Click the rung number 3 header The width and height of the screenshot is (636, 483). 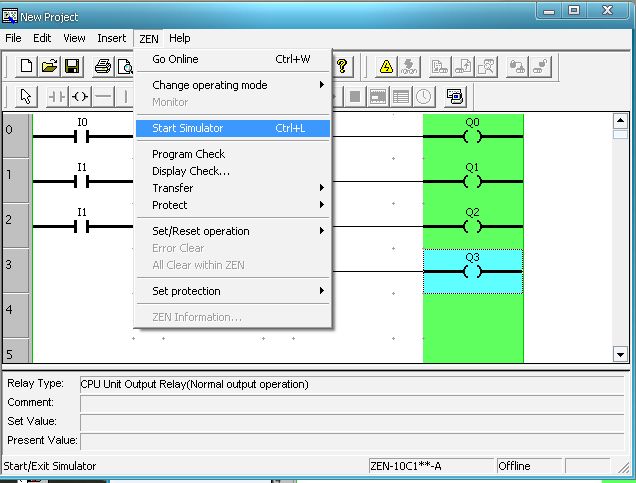(x=16, y=270)
